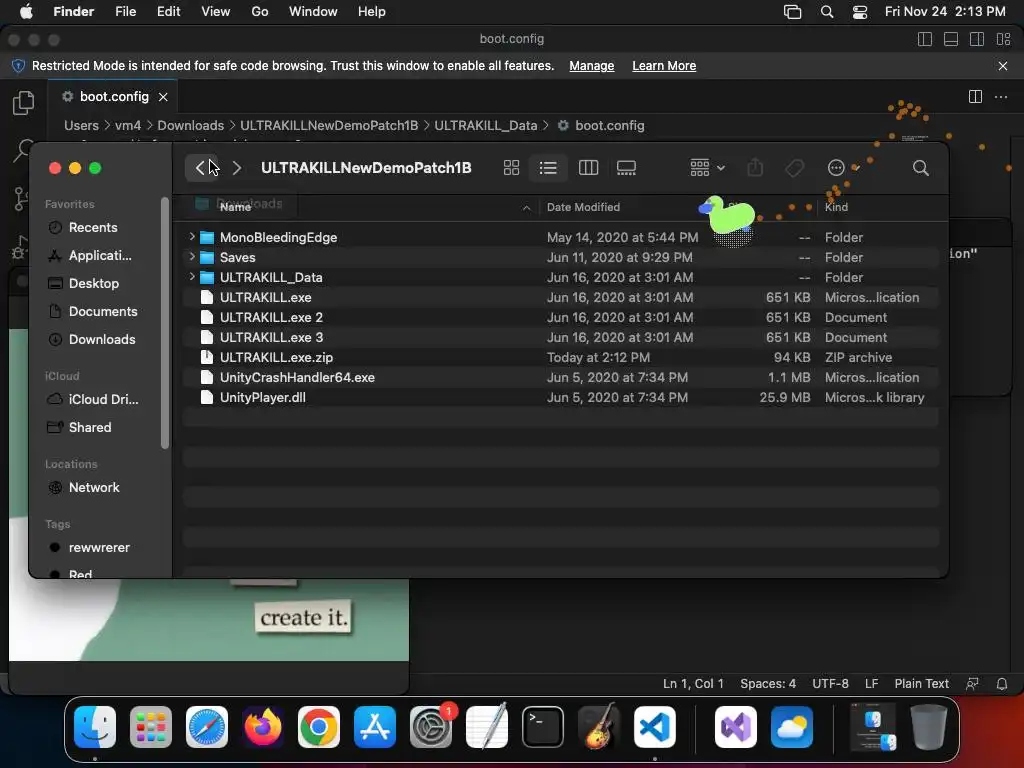This screenshot has width=1024, height=768.
Task: Sort by Date Modified column header
Action: coord(583,207)
